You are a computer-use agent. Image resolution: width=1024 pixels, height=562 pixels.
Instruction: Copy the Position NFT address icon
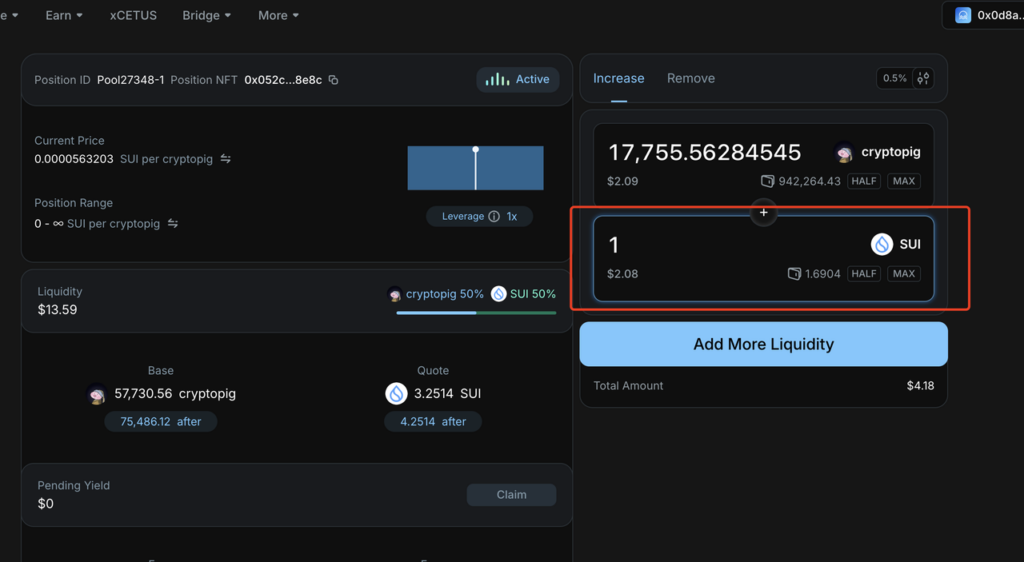pyautogui.click(x=333, y=80)
